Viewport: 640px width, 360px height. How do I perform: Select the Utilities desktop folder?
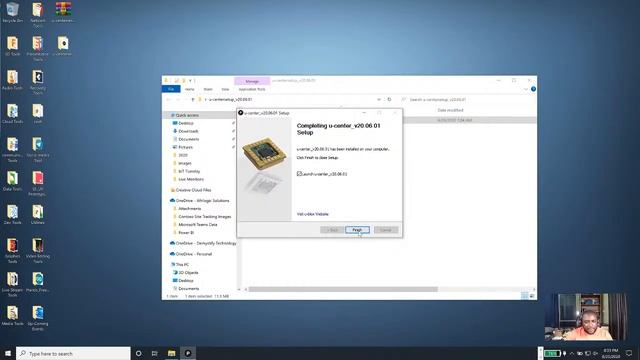click(38, 215)
